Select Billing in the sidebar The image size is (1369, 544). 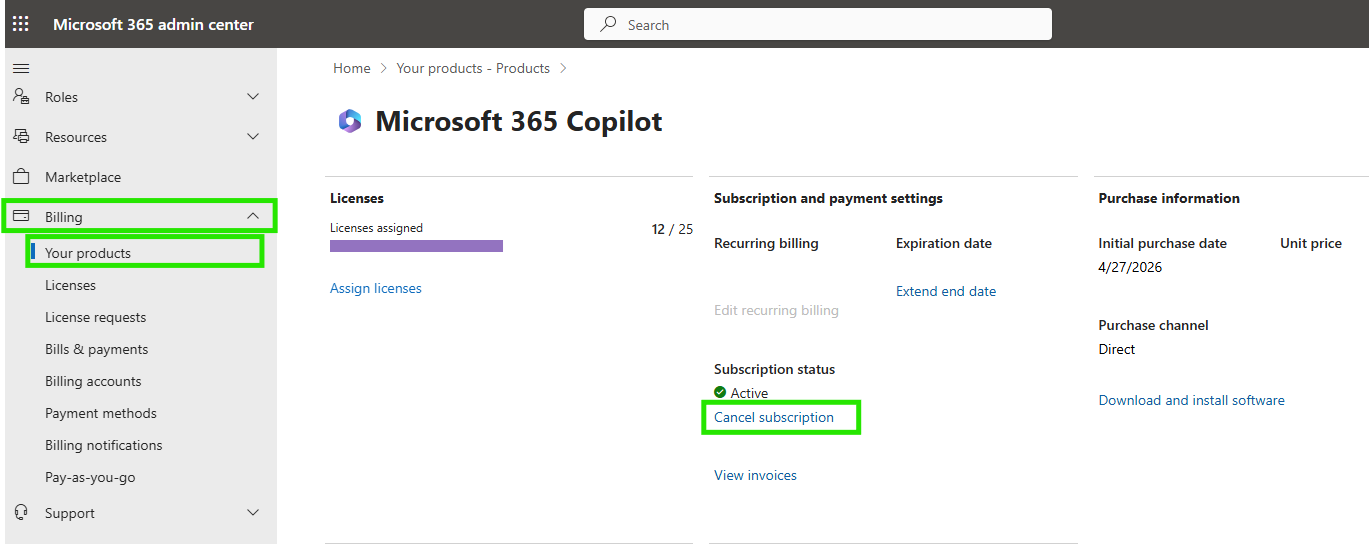pos(64,217)
